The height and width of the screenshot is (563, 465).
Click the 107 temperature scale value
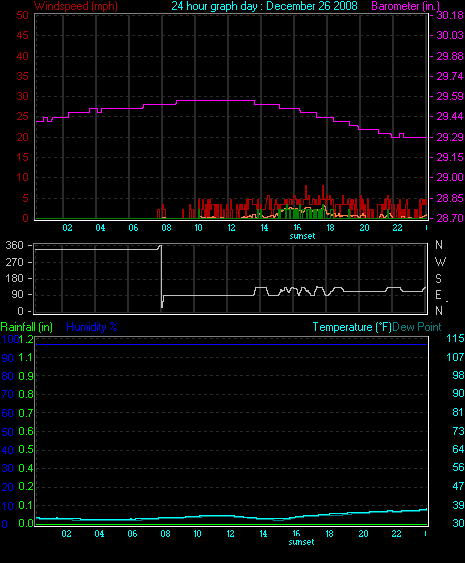pyautogui.click(x=455, y=357)
